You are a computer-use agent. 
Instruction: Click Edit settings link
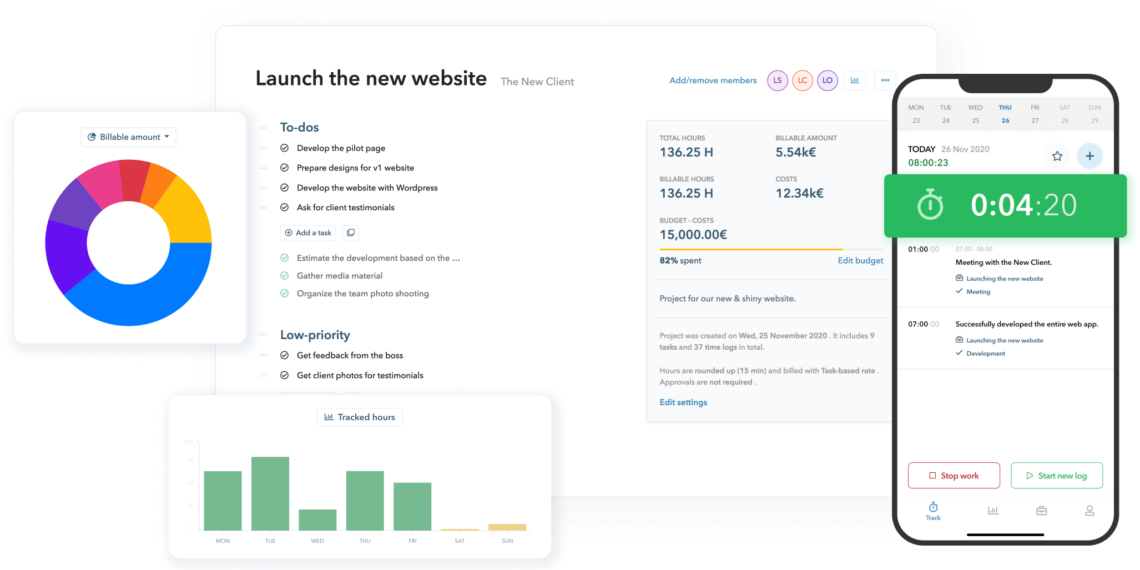pyautogui.click(x=683, y=402)
